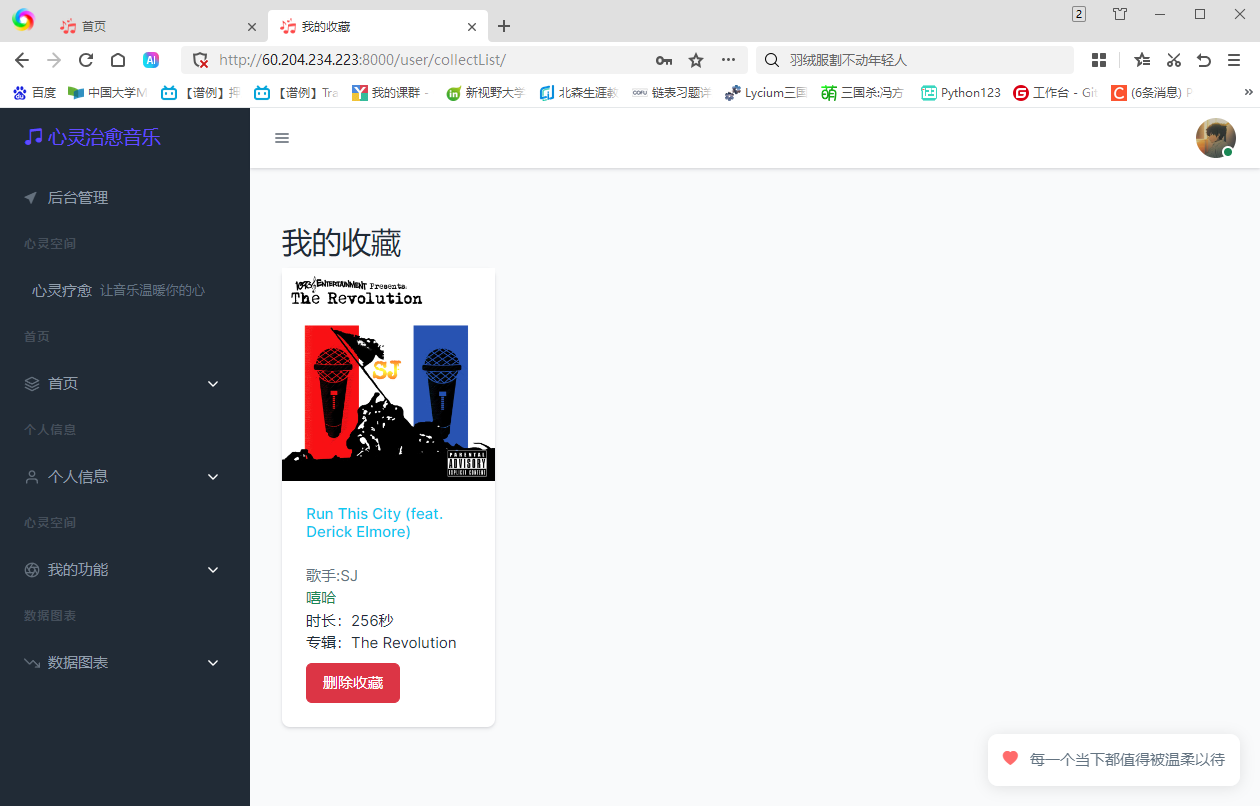The image size is (1260, 806).
Task: Maximize the browser window
Action: 1200,14
